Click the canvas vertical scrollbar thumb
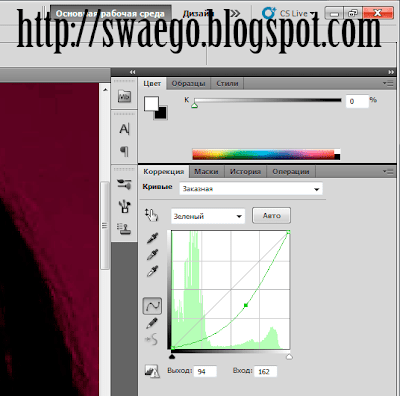Screen dimensions: 400x396 tap(105, 225)
